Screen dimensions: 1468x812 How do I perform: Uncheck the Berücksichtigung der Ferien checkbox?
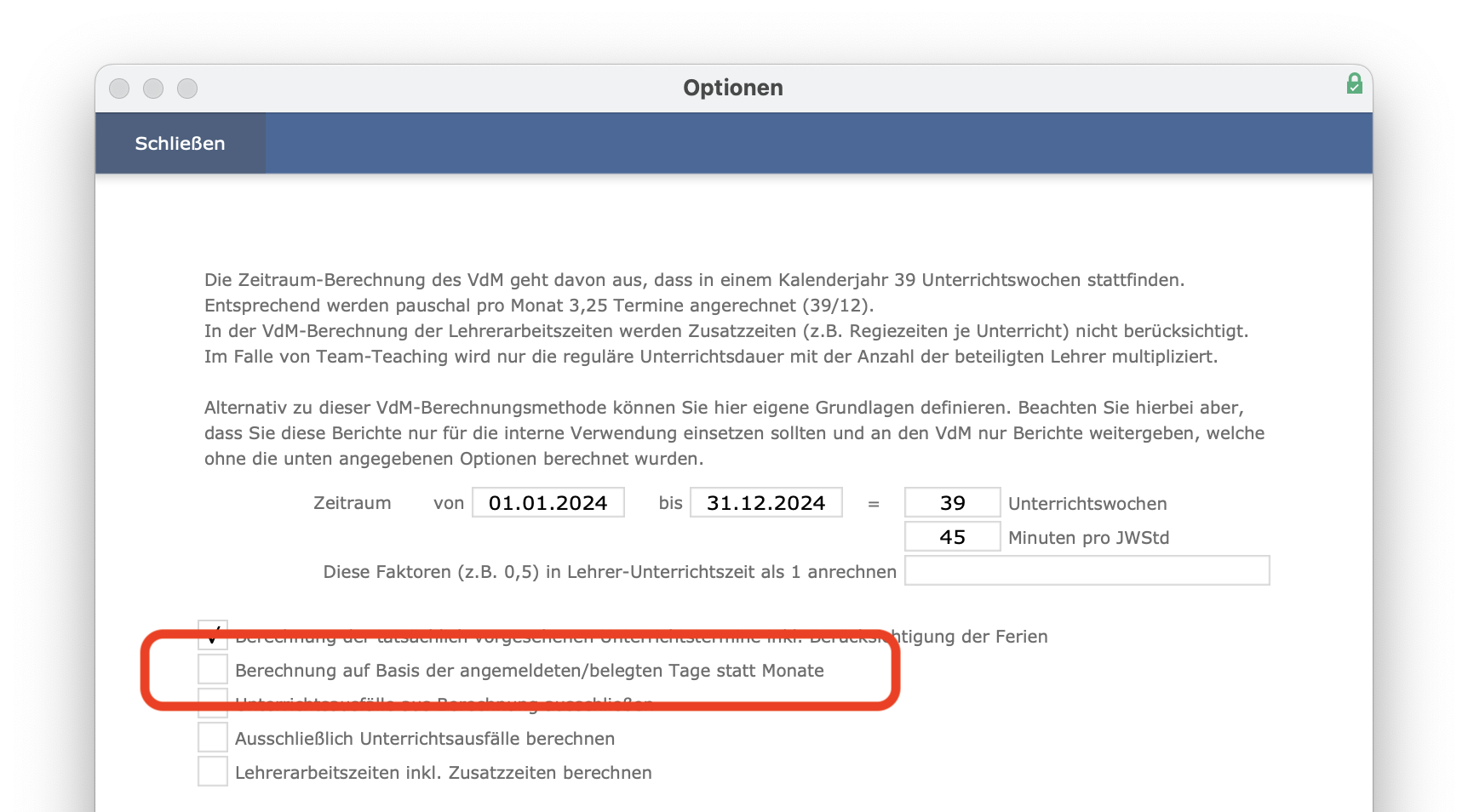(213, 634)
